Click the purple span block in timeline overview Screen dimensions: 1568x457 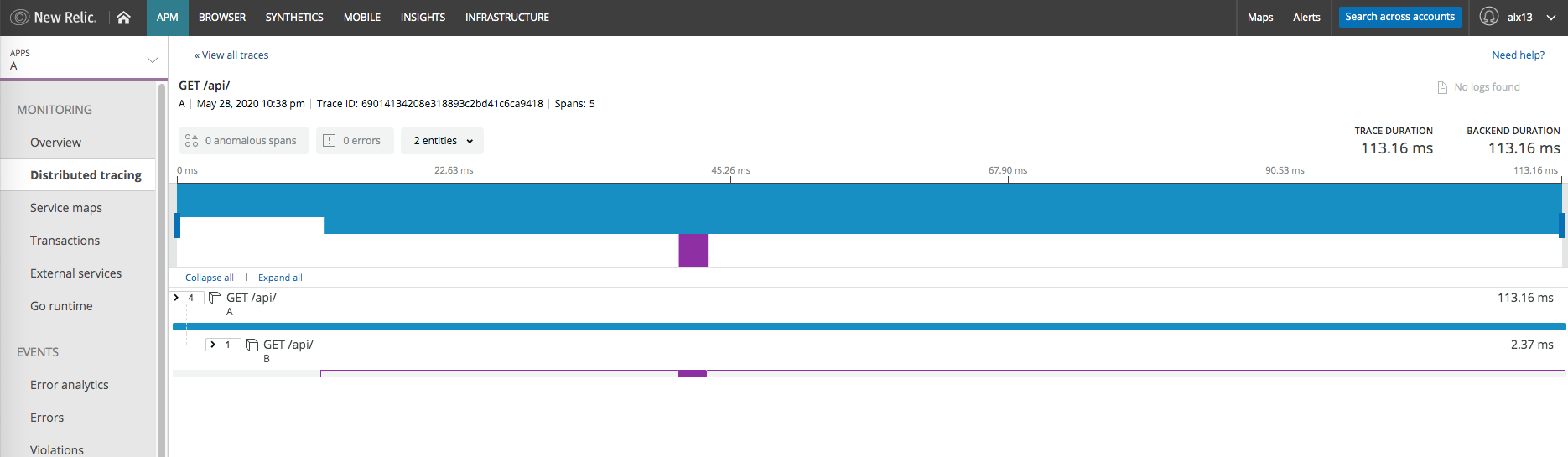click(693, 251)
